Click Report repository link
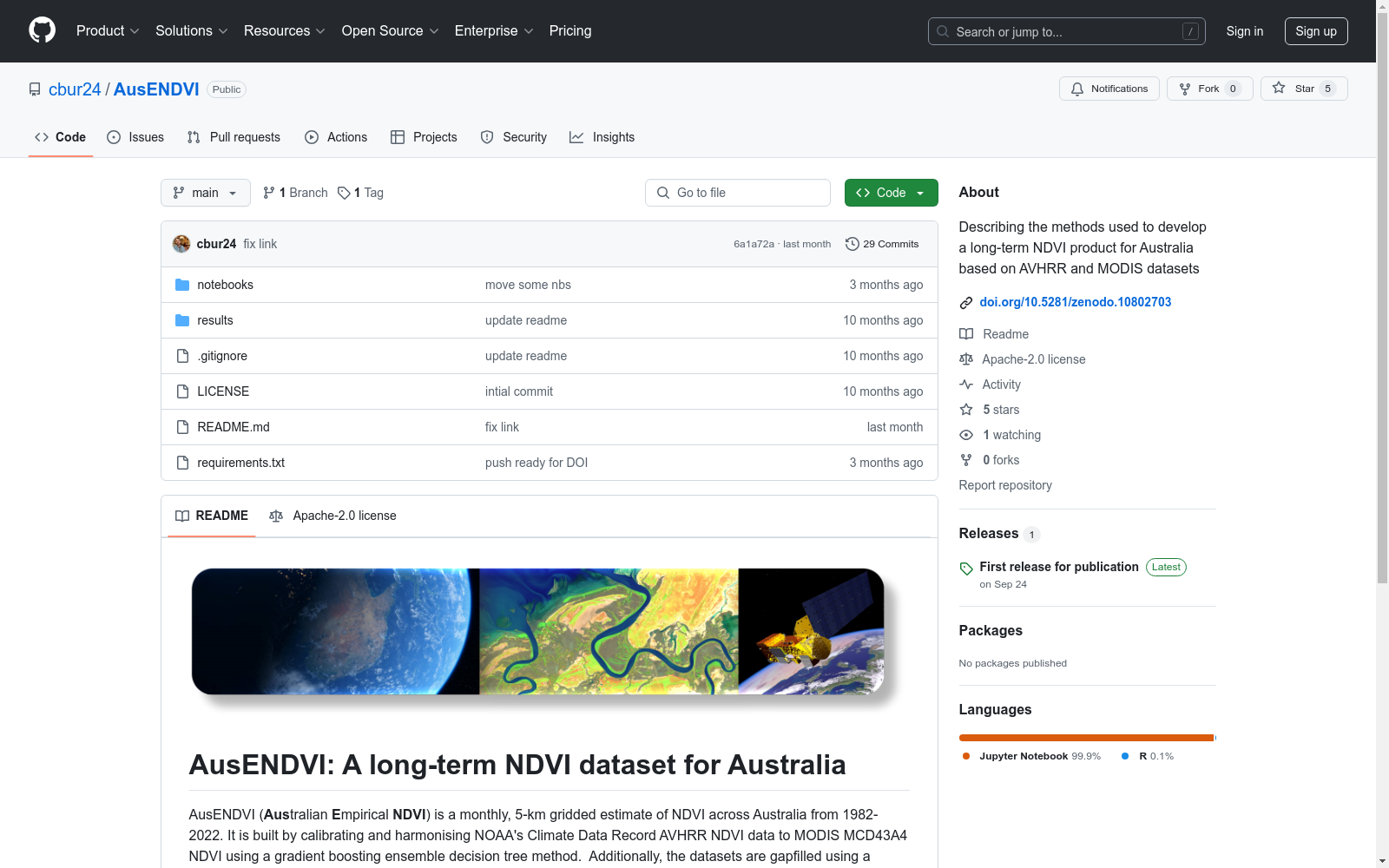Viewport: 1389px width, 868px height. click(1005, 485)
